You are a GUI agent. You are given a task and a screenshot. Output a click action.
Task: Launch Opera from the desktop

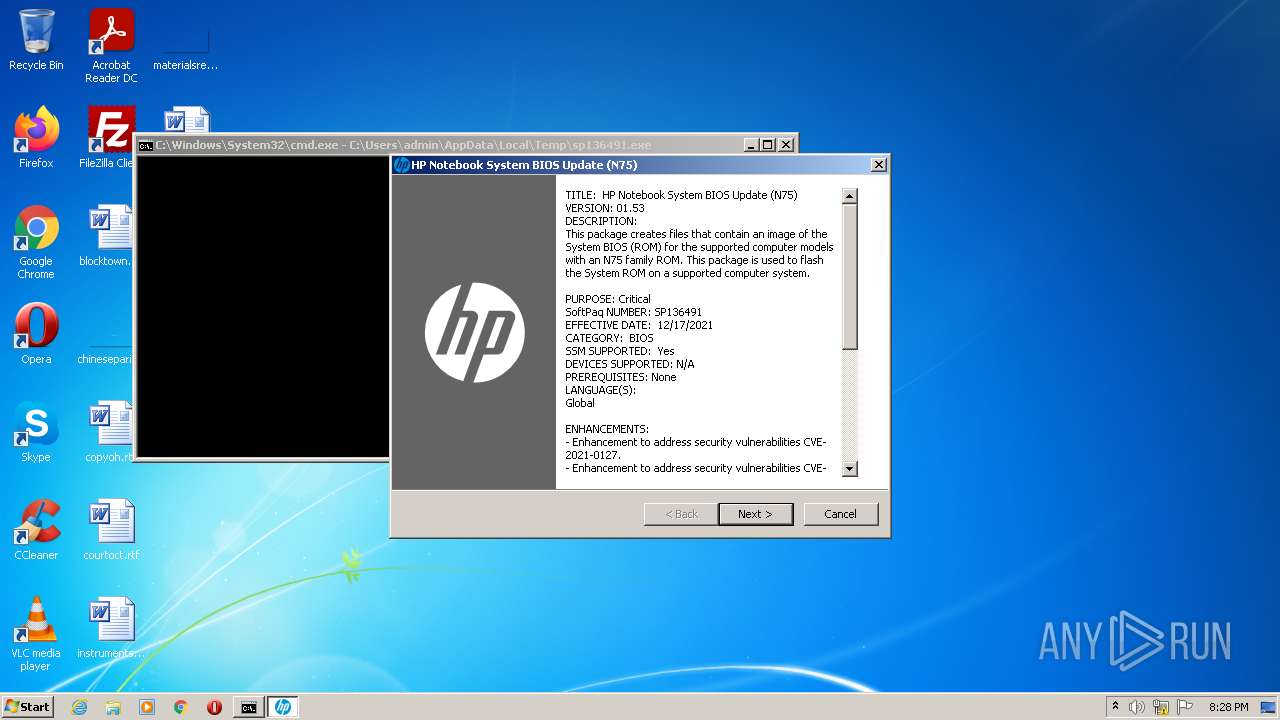36,334
